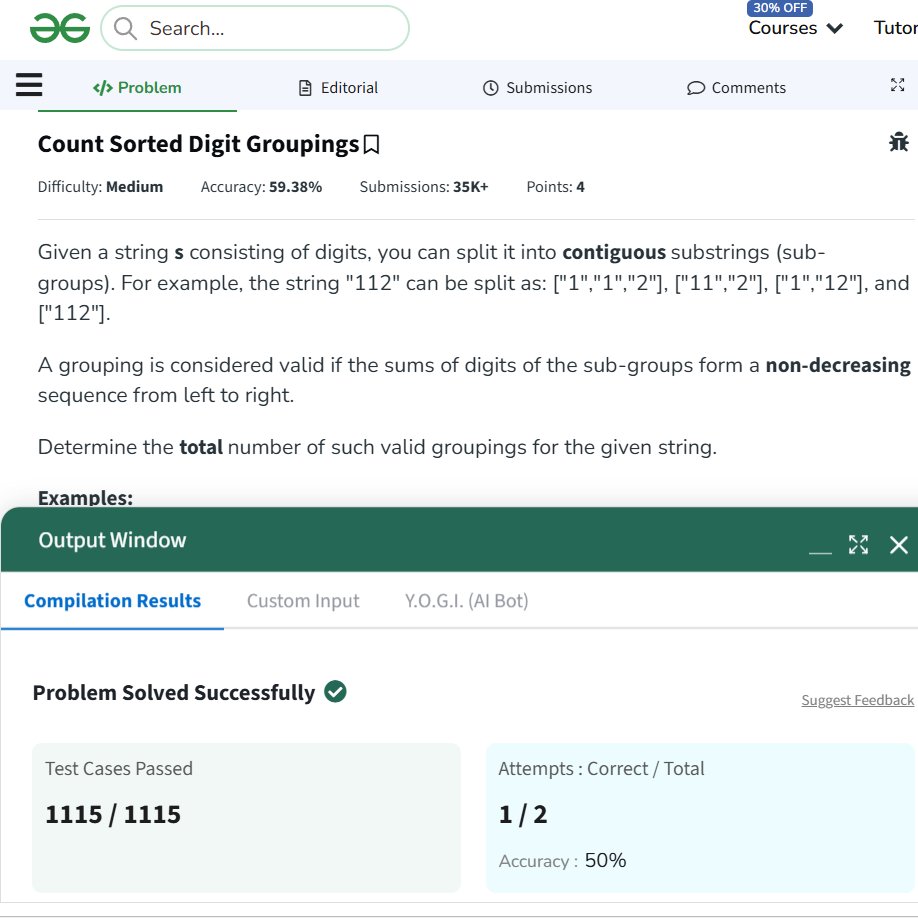
Task: Click the 1 / 2 attempts value
Action: click(523, 814)
